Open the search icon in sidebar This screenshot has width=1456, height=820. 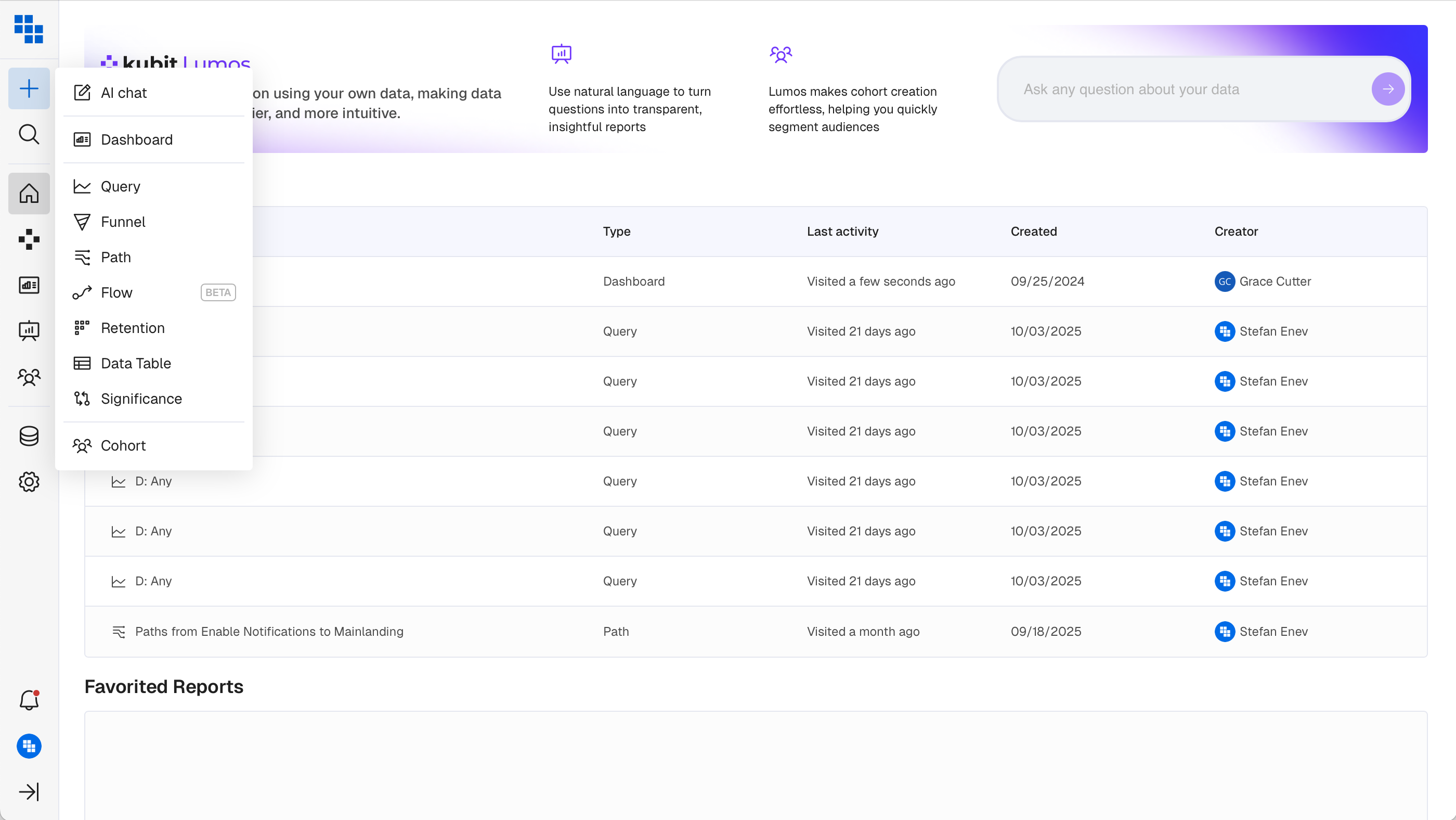[29, 135]
